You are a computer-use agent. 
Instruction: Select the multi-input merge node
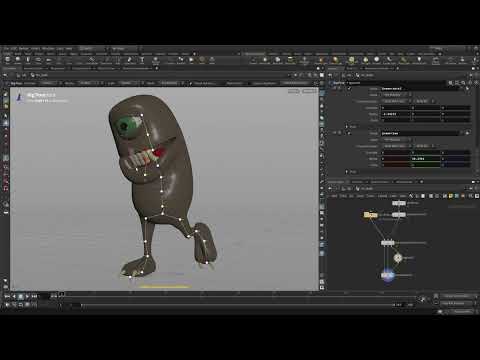[388, 243]
